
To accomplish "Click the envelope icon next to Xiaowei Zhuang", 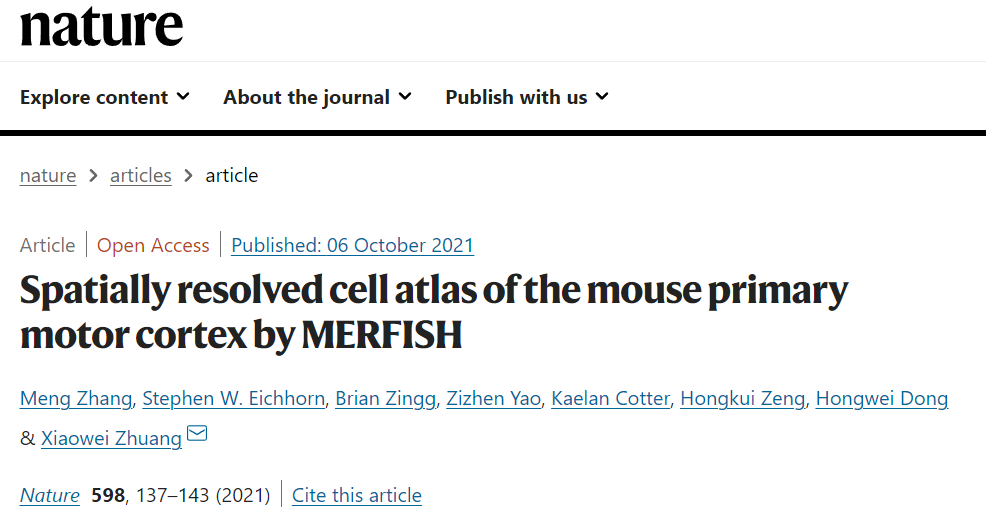I will (x=197, y=433).
